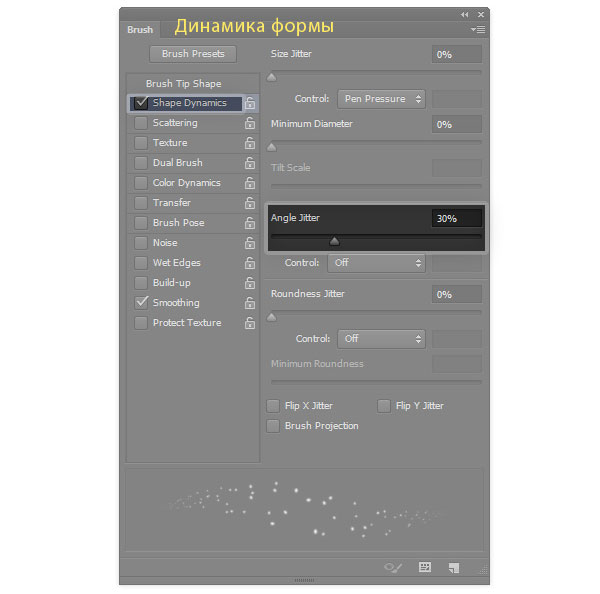Open the Size Jitter Control dropdown (Pen Pressure)

point(381,99)
